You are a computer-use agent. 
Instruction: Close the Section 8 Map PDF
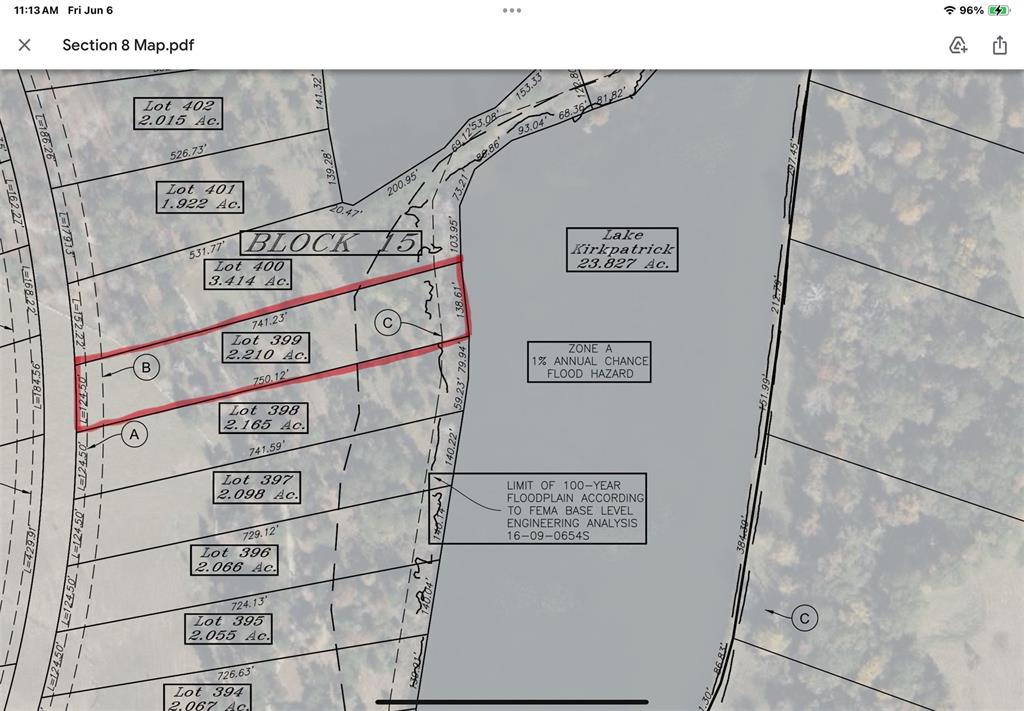coord(25,45)
